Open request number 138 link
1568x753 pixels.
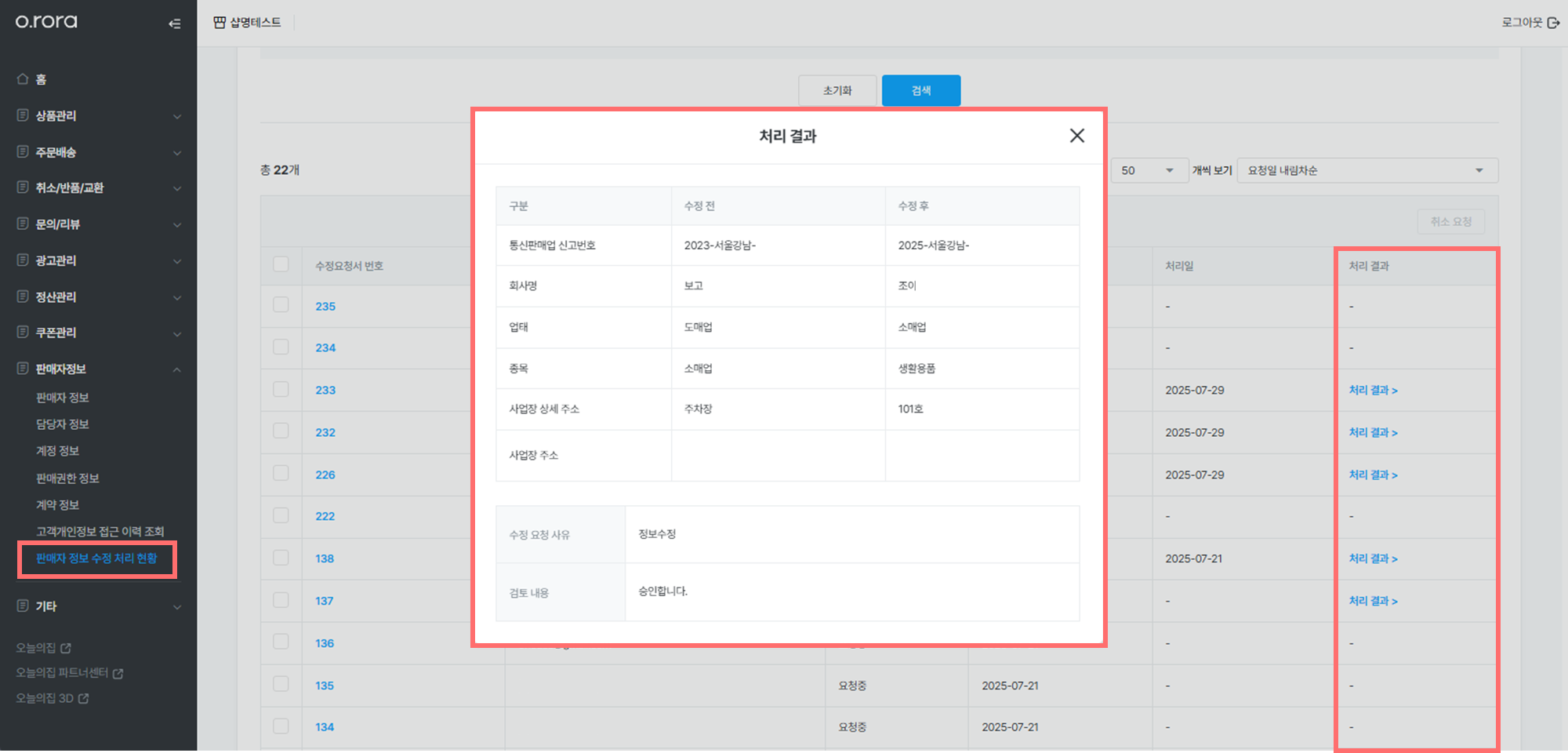325,558
